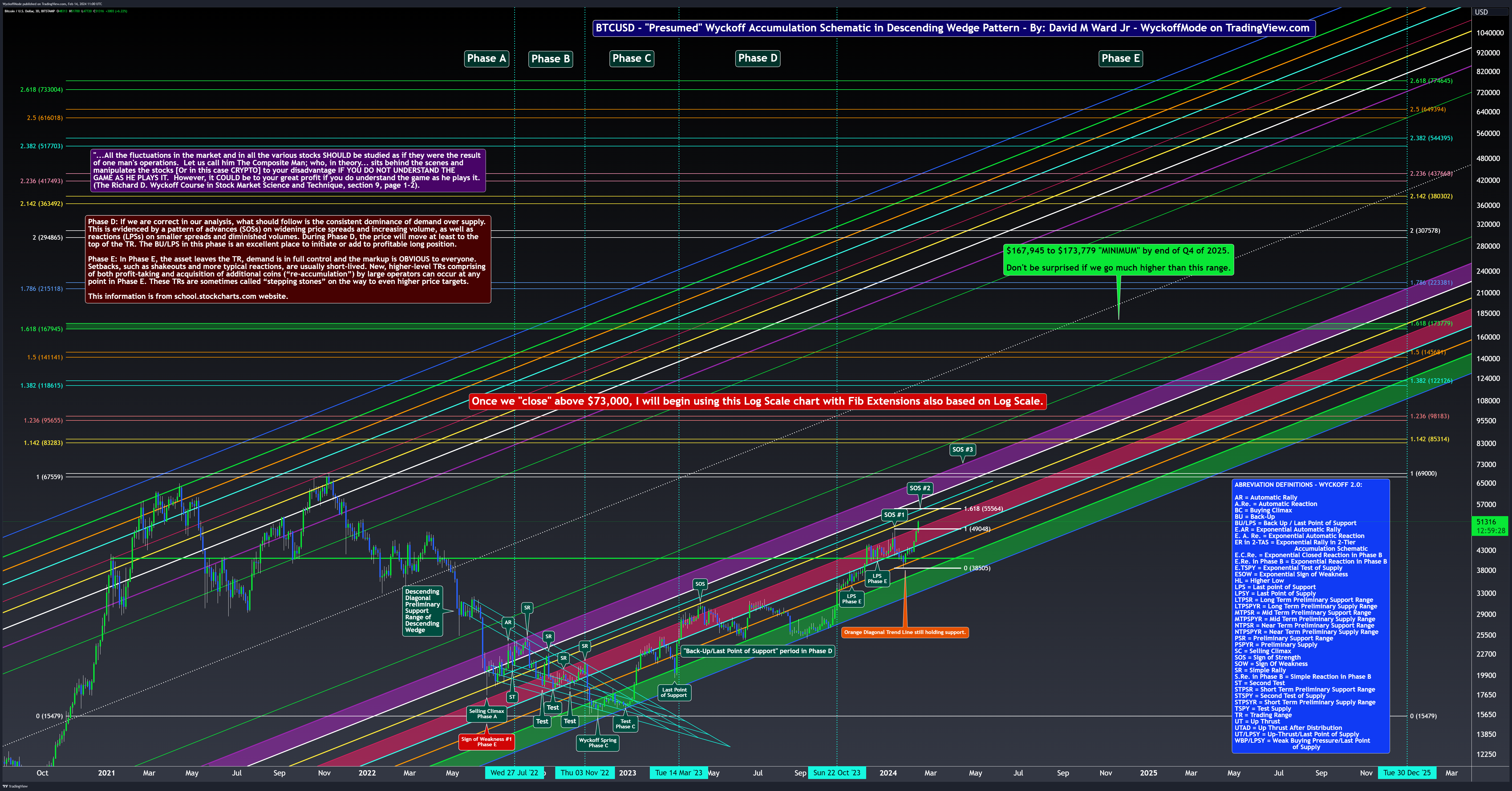The image size is (1512, 791).
Task: Click the 1.5 (141141) Fib level label
Action: [44, 357]
